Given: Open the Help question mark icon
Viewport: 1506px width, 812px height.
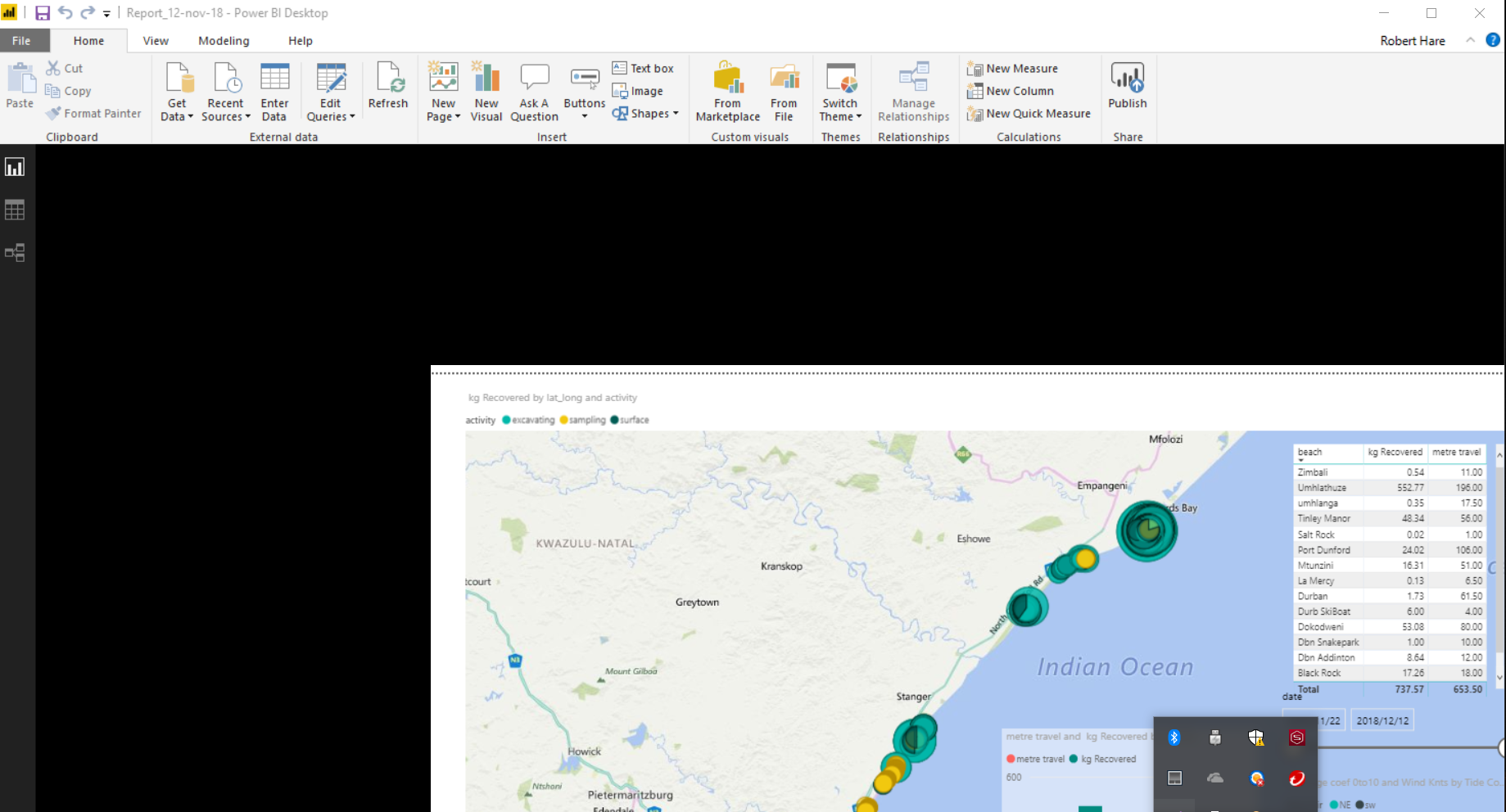Looking at the screenshot, I should click(1493, 40).
